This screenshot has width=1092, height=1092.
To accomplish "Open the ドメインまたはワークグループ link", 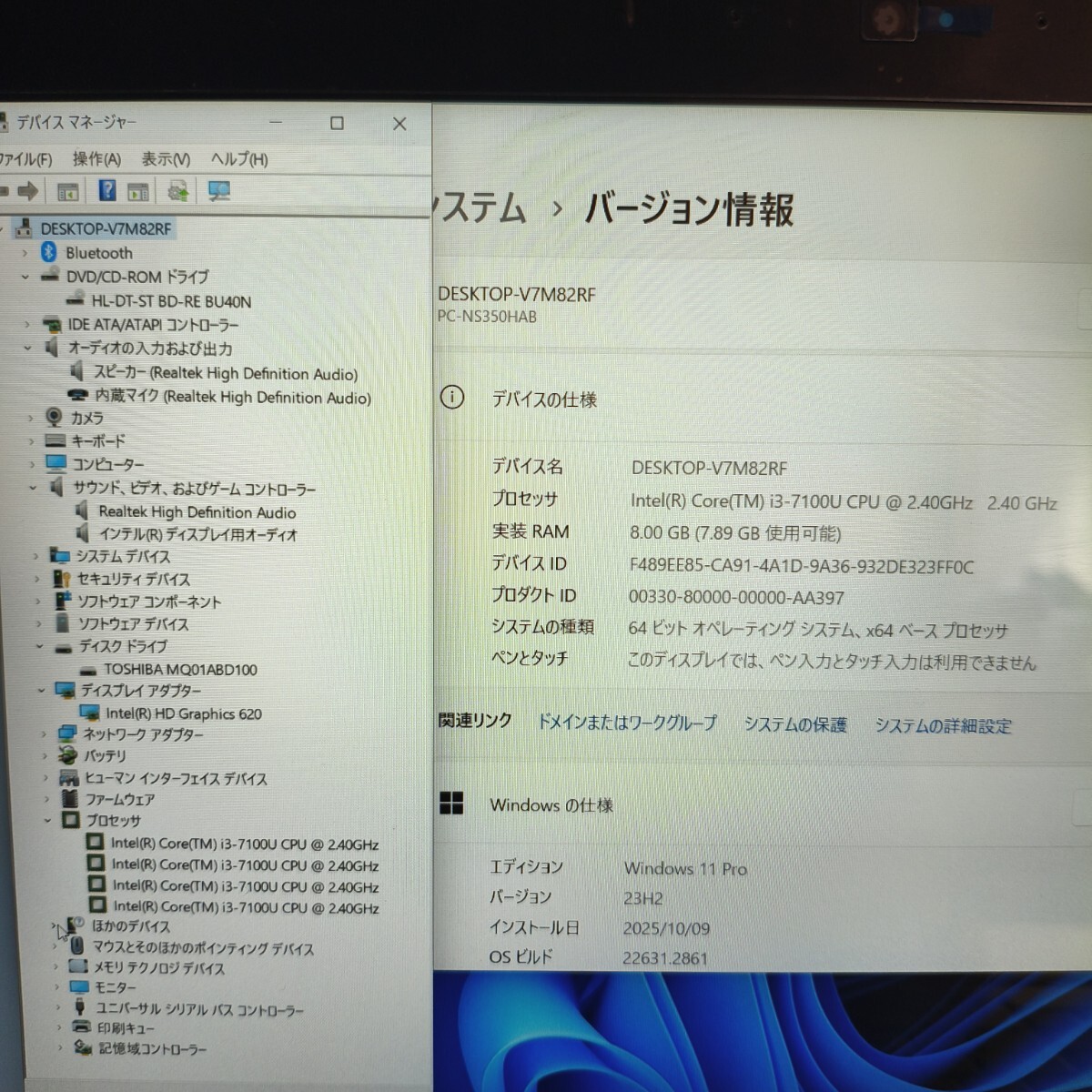I will pyautogui.click(x=627, y=723).
